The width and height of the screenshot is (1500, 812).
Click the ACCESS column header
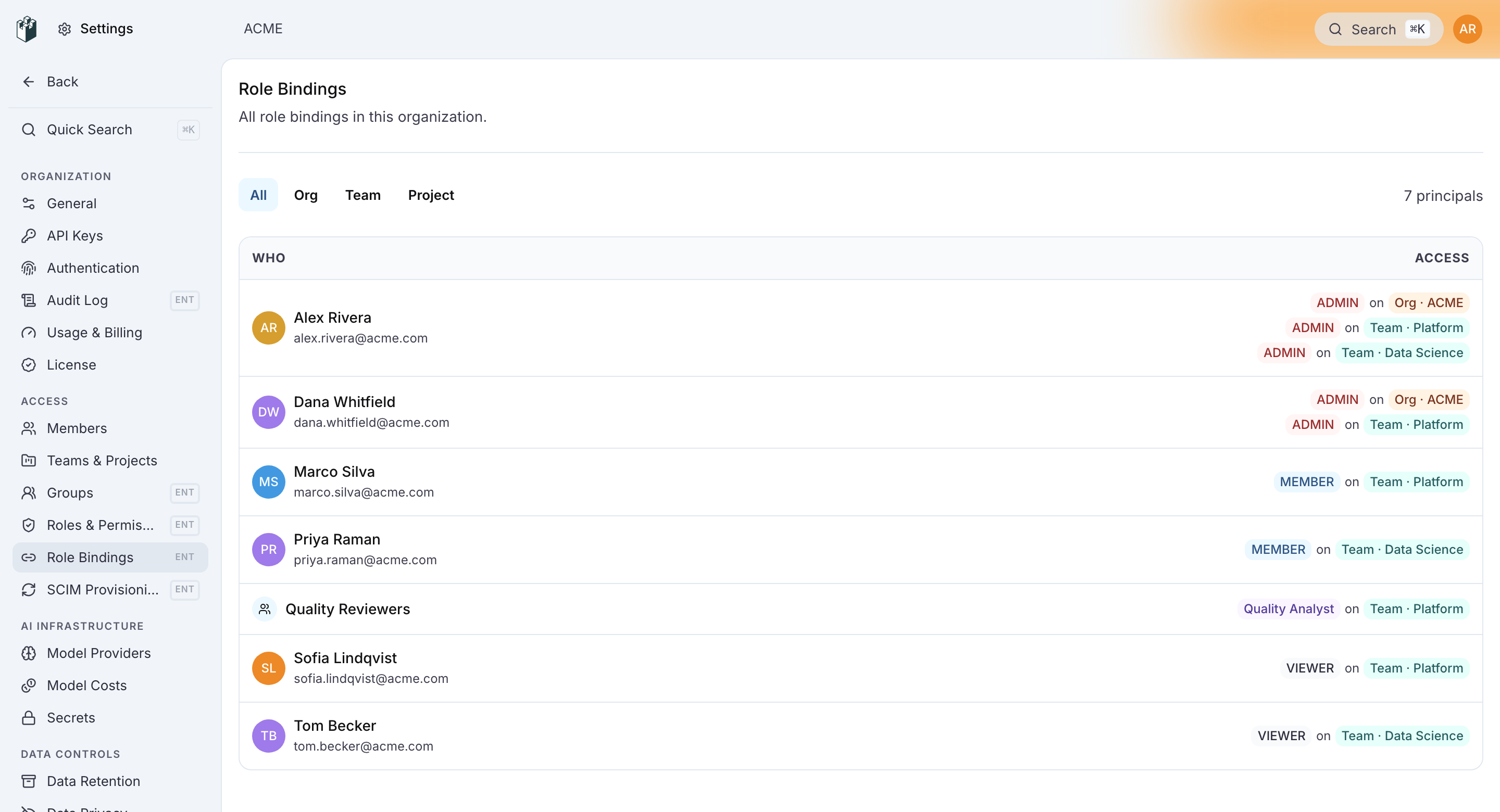(1442, 258)
